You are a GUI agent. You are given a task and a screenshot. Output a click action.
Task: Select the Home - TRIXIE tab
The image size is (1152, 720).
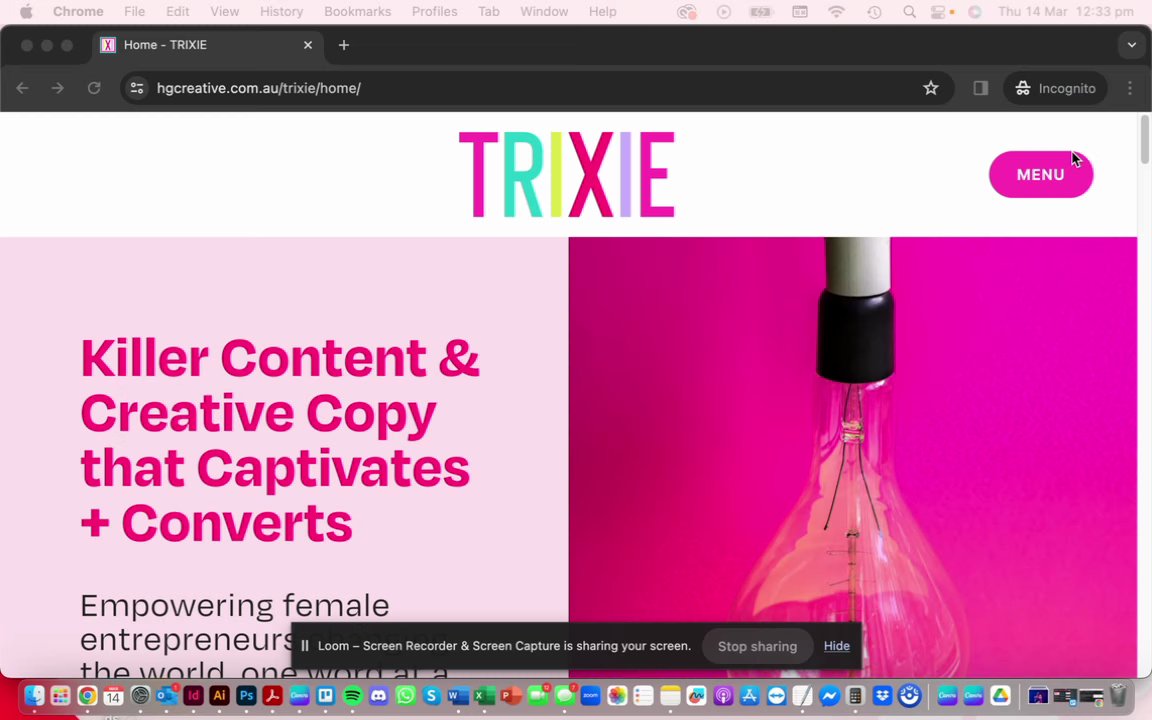pos(206,45)
